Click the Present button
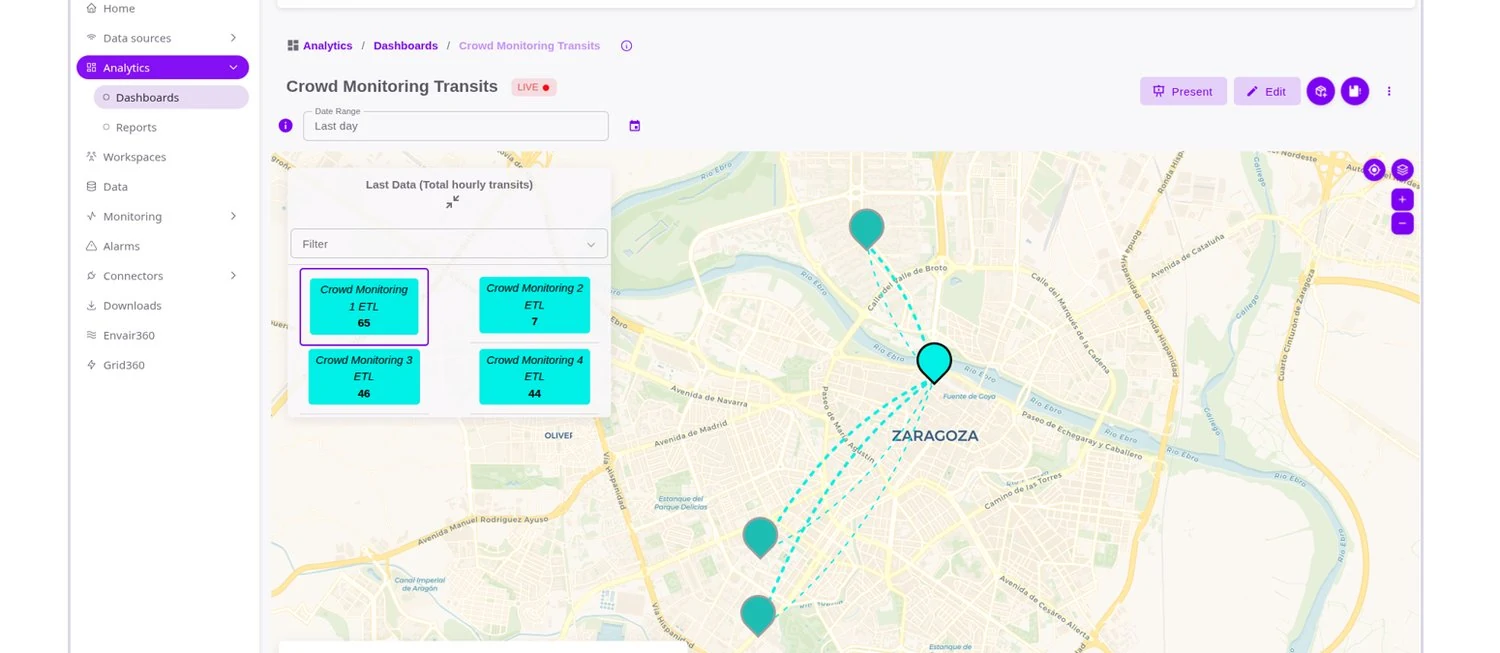The height and width of the screenshot is (653, 1500). (x=1183, y=91)
